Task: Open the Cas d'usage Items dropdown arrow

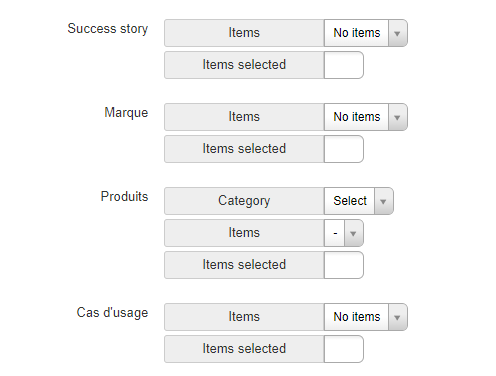Action: click(397, 317)
